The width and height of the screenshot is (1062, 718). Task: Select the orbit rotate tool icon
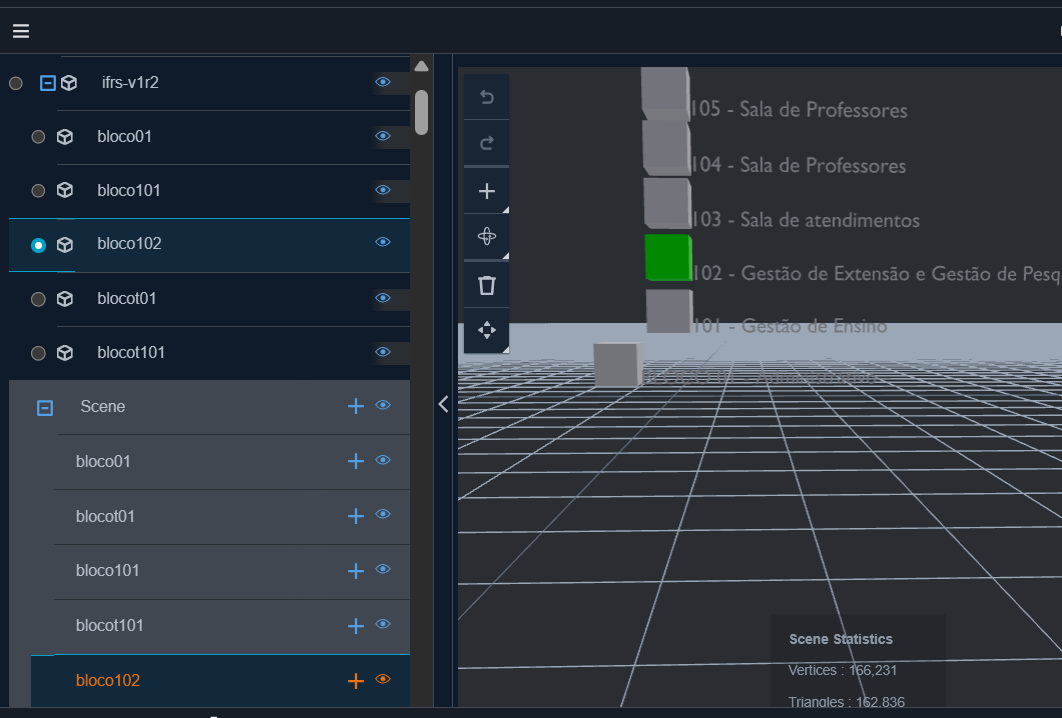487,237
